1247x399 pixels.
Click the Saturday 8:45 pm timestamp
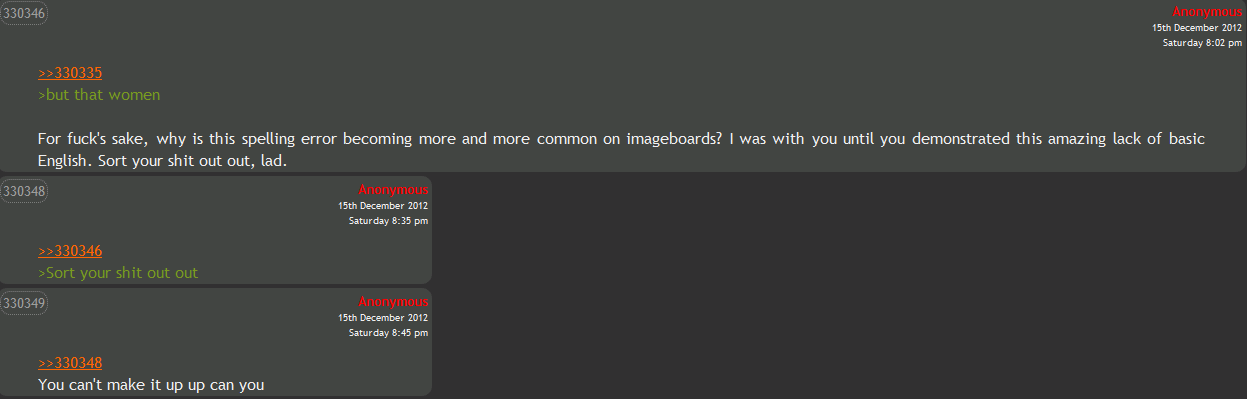[388, 333]
